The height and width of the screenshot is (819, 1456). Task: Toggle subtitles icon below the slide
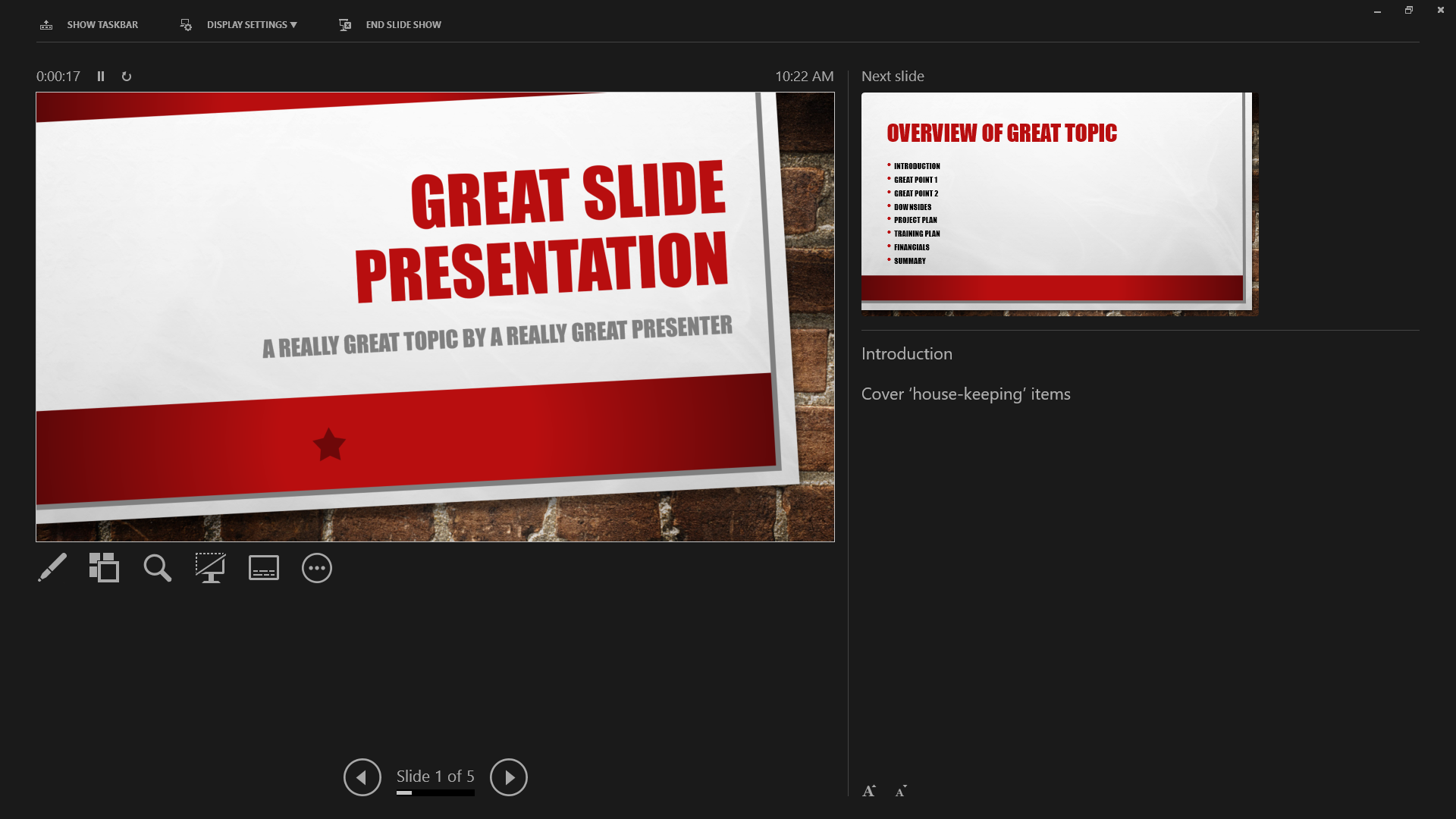[x=264, y=568]
